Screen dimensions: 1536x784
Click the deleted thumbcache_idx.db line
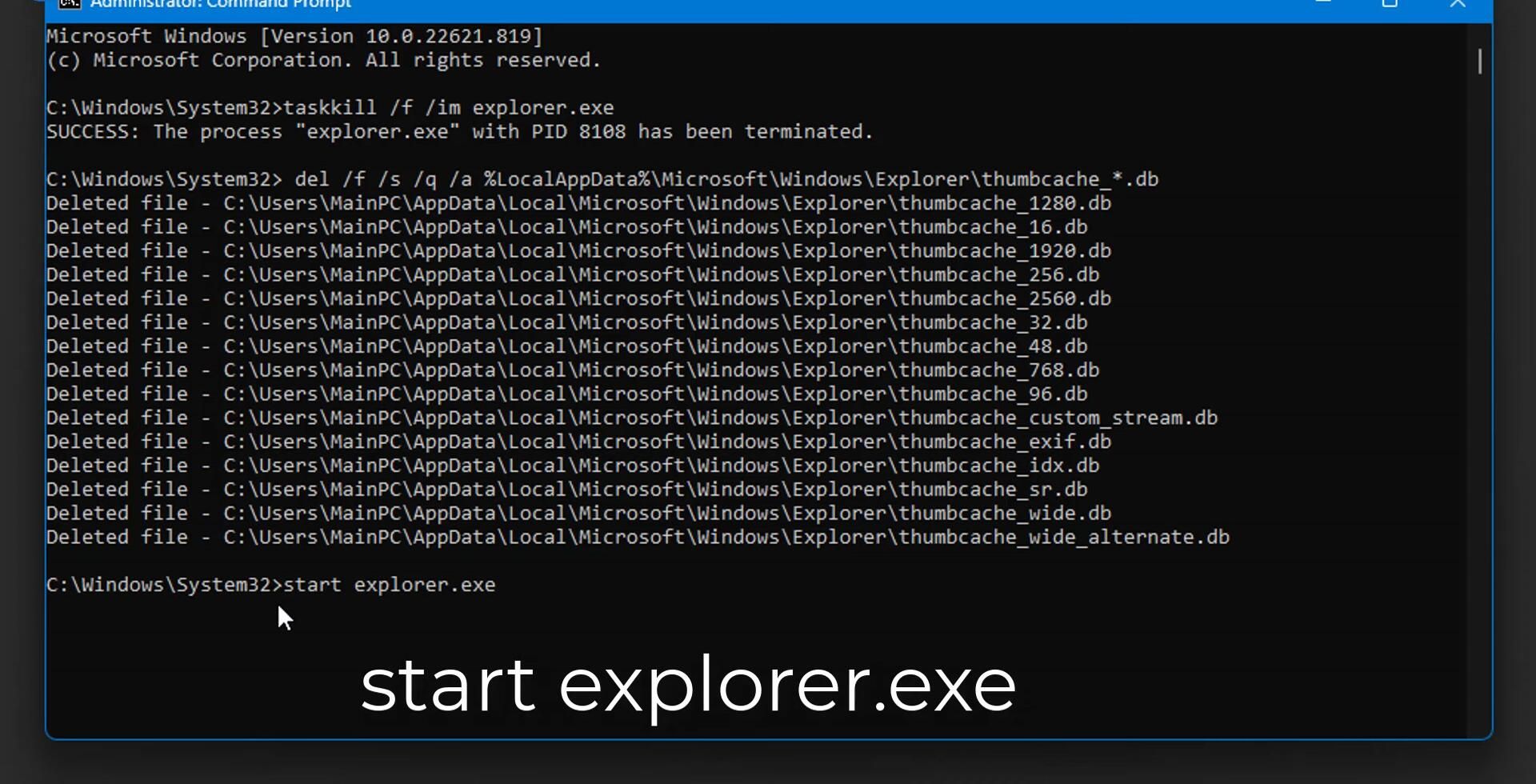pyautogui.click(x=573, y=466)
